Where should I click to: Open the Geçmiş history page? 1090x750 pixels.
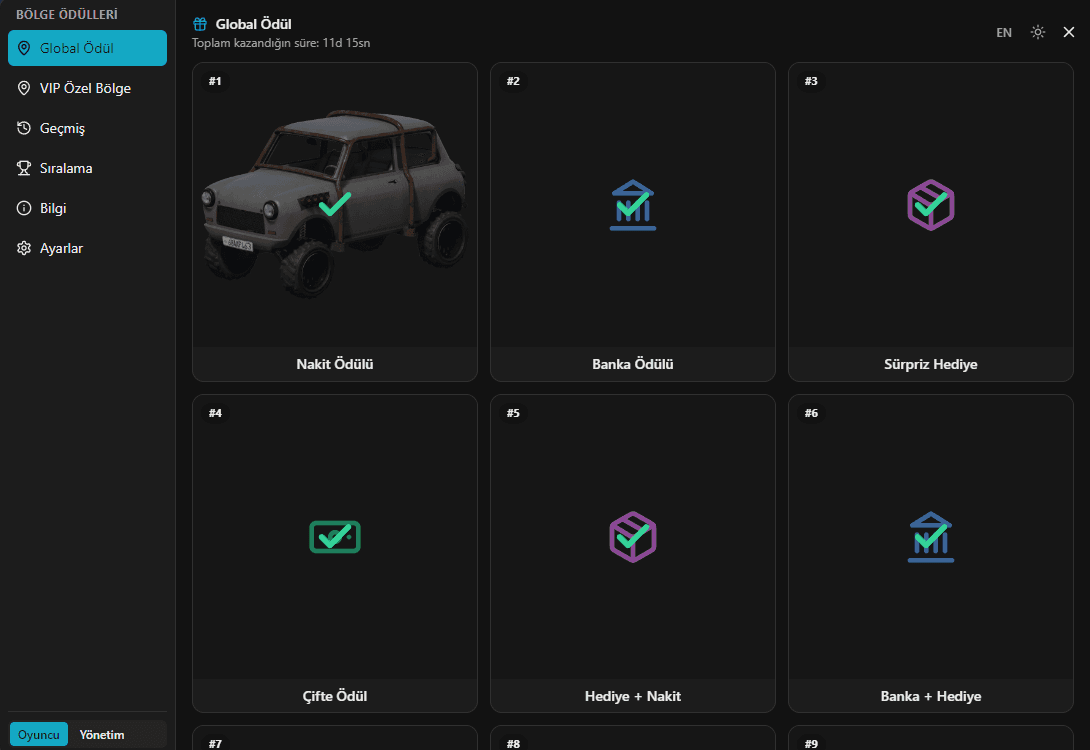point(87,128)
